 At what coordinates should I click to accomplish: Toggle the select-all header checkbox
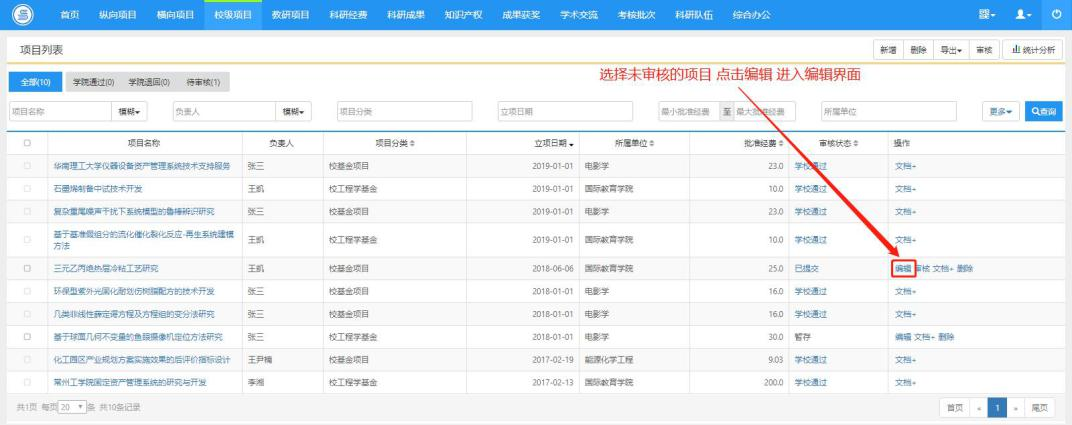pyautogui.click(x=27, y=143)
